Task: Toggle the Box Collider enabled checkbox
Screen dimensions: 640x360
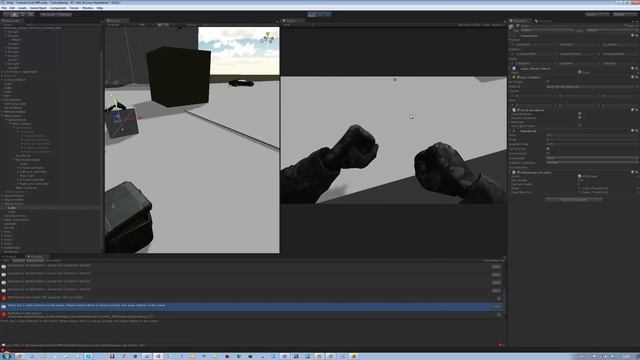Action: (518, 77)
